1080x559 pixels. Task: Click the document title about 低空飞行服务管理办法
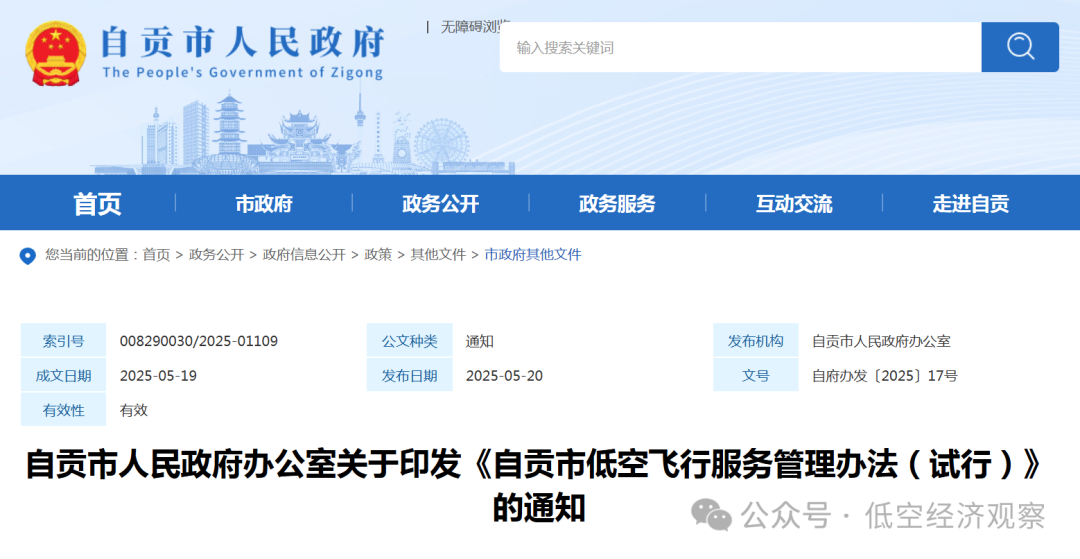[537, 486]
